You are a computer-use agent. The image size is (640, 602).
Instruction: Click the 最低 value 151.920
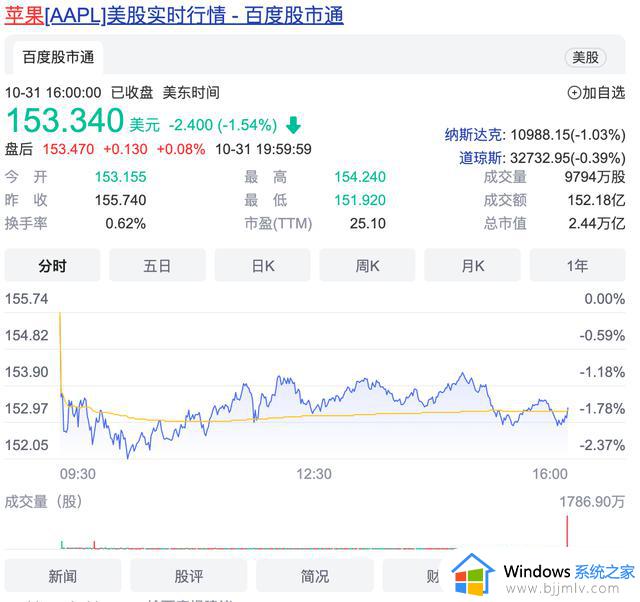(x=360, y=200)
